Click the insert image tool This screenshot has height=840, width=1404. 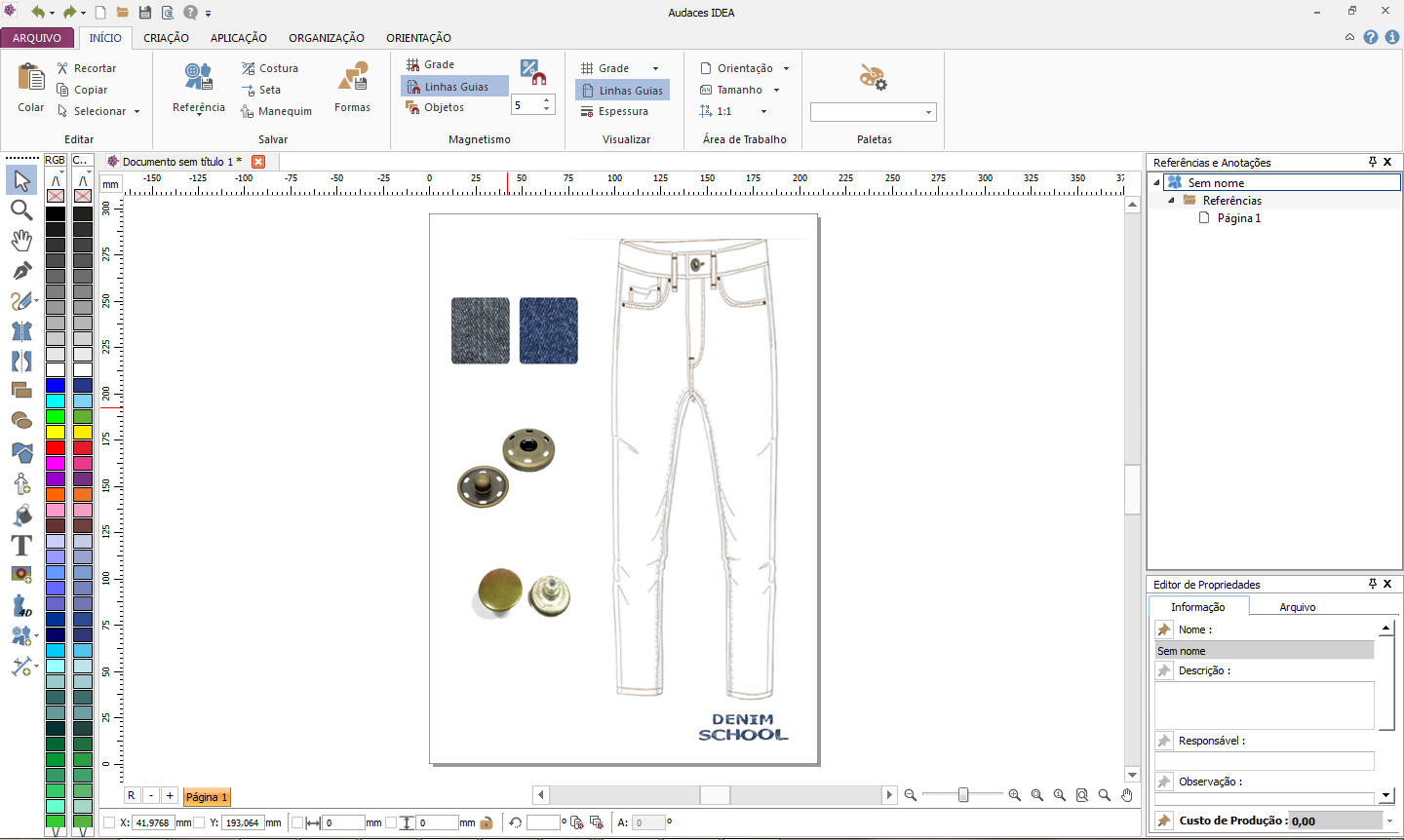pyautogui.click(x=21, y=575)
